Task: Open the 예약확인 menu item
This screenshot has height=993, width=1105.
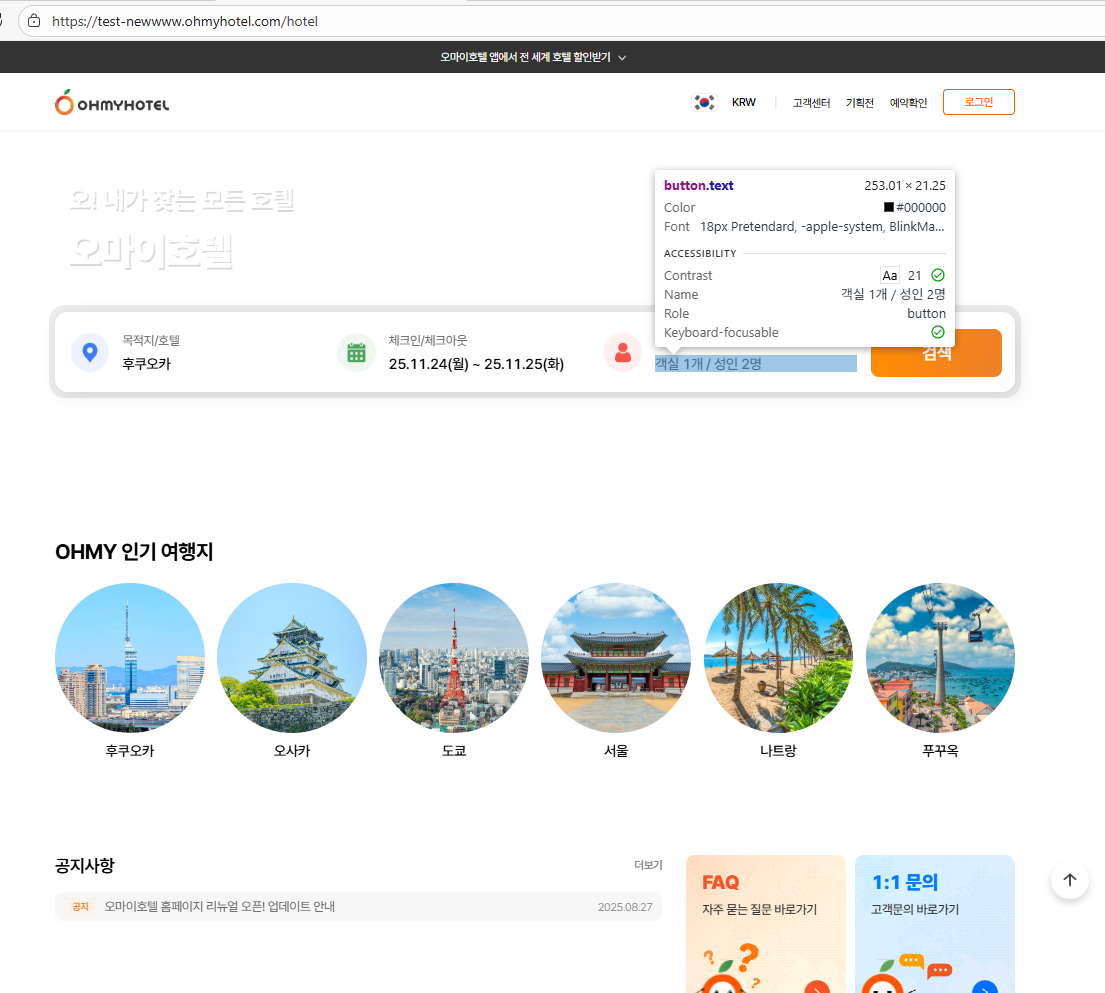Action: coord(908,103)
